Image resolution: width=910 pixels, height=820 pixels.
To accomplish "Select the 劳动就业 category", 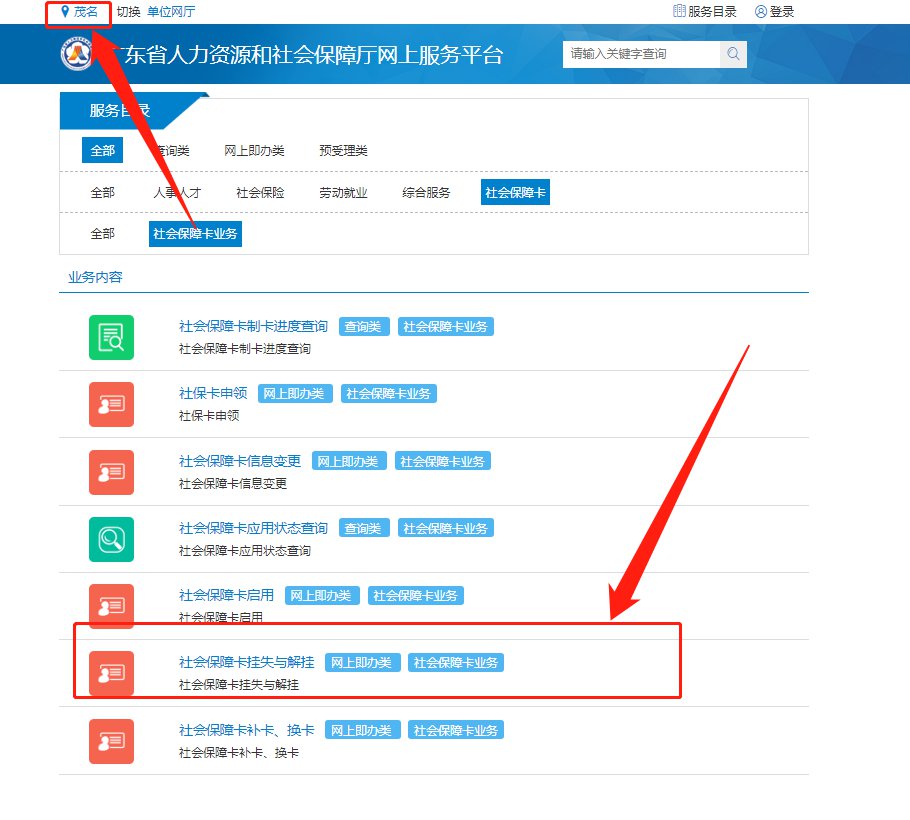I will pos(343,192).
